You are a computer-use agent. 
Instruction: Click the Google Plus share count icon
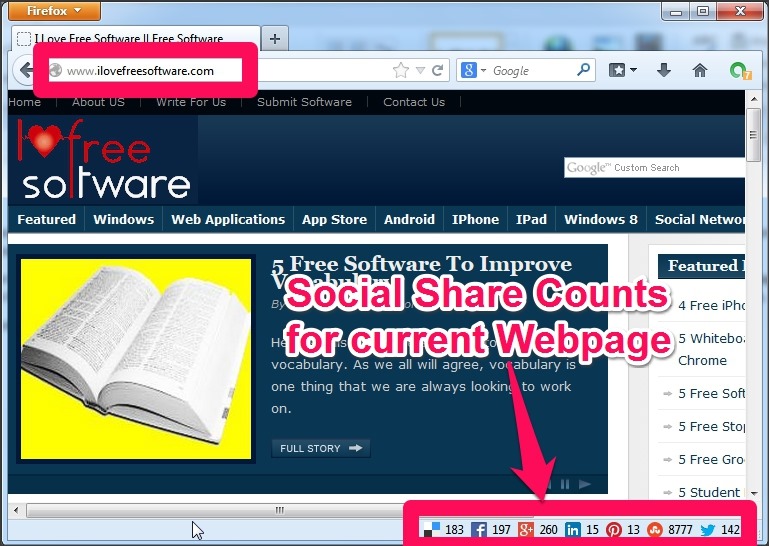point(526,530)
